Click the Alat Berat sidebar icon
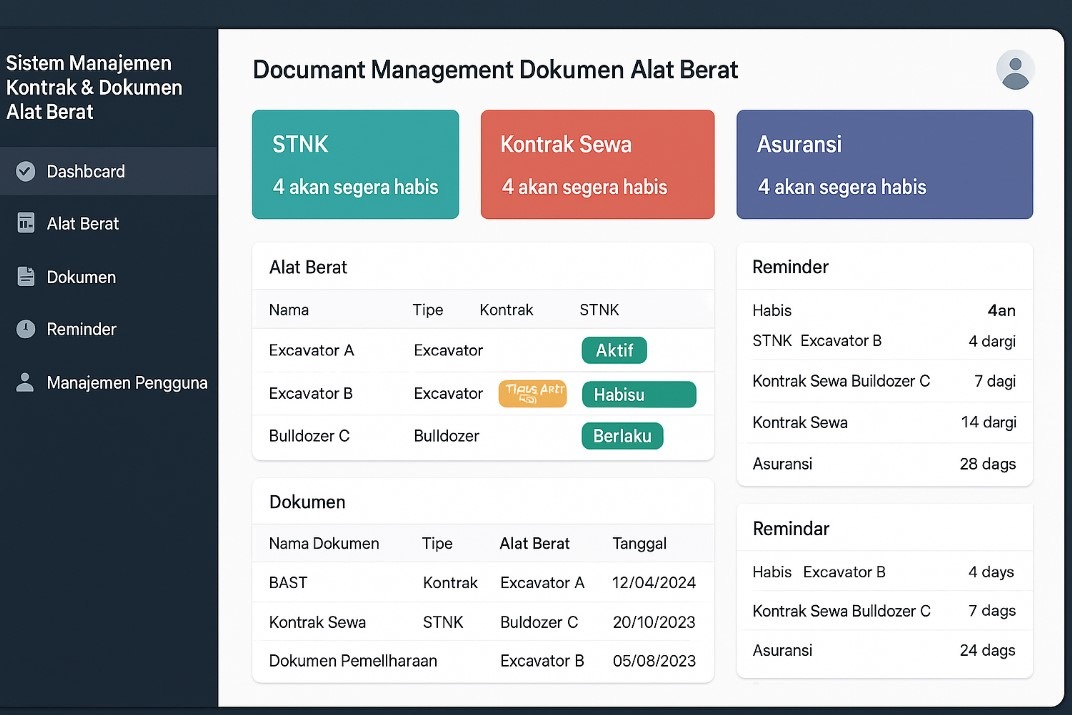 (x=26, y=224)
